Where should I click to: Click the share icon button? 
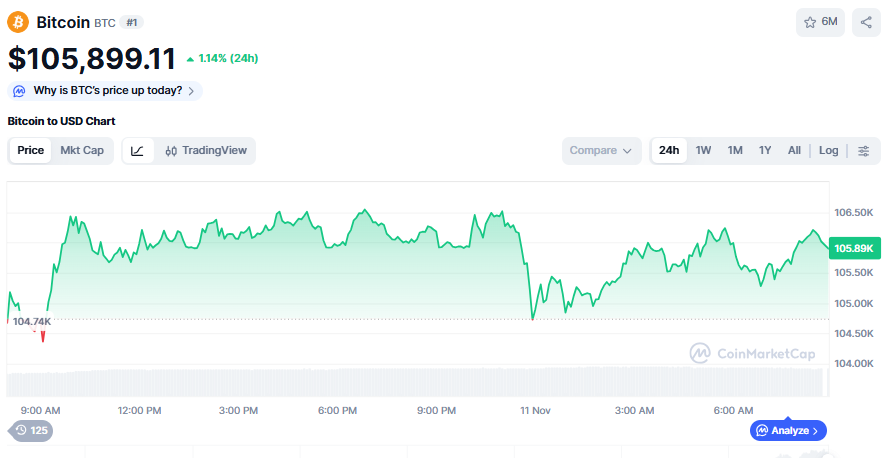pos(866,22)
